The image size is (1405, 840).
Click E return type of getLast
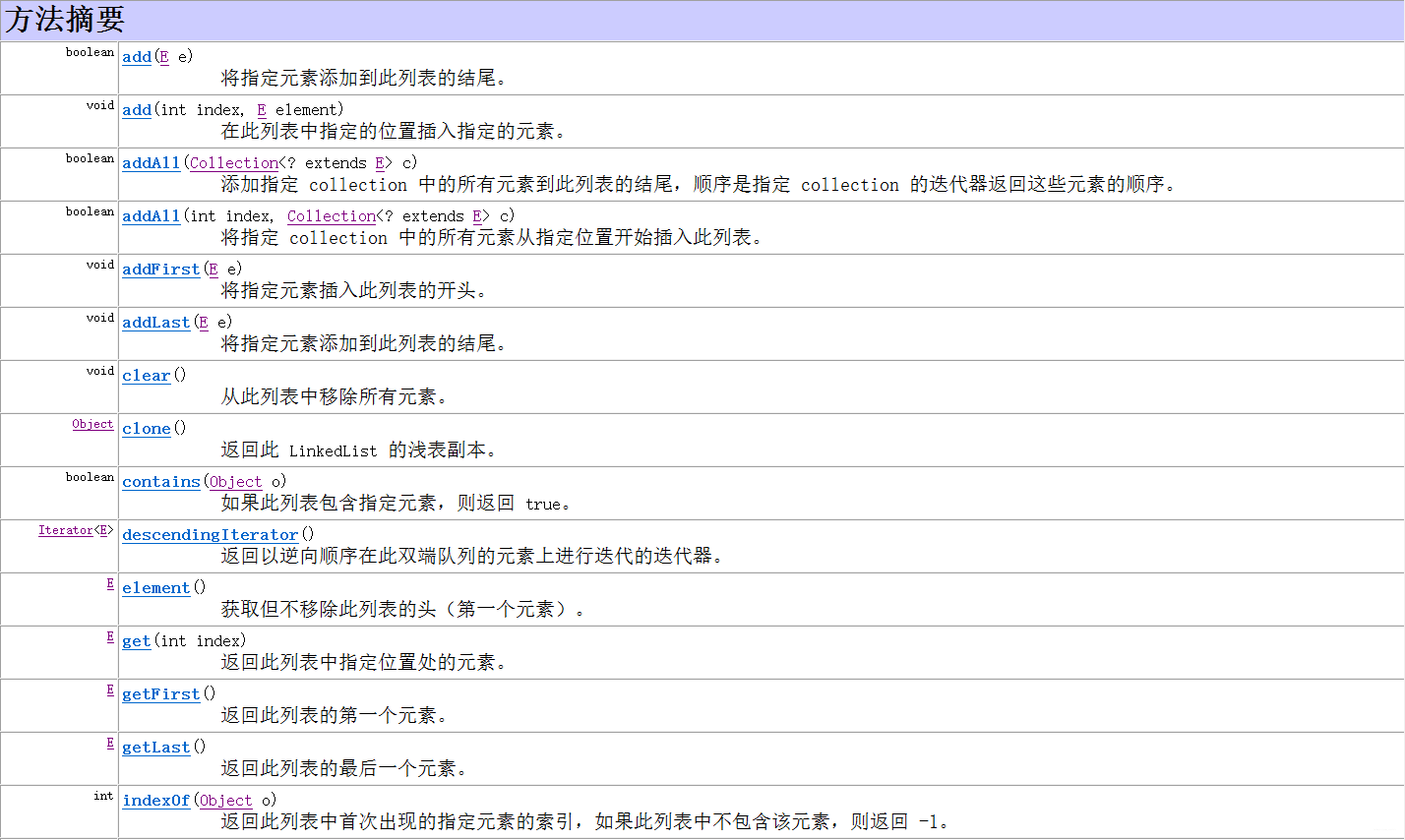pos(110,743)
